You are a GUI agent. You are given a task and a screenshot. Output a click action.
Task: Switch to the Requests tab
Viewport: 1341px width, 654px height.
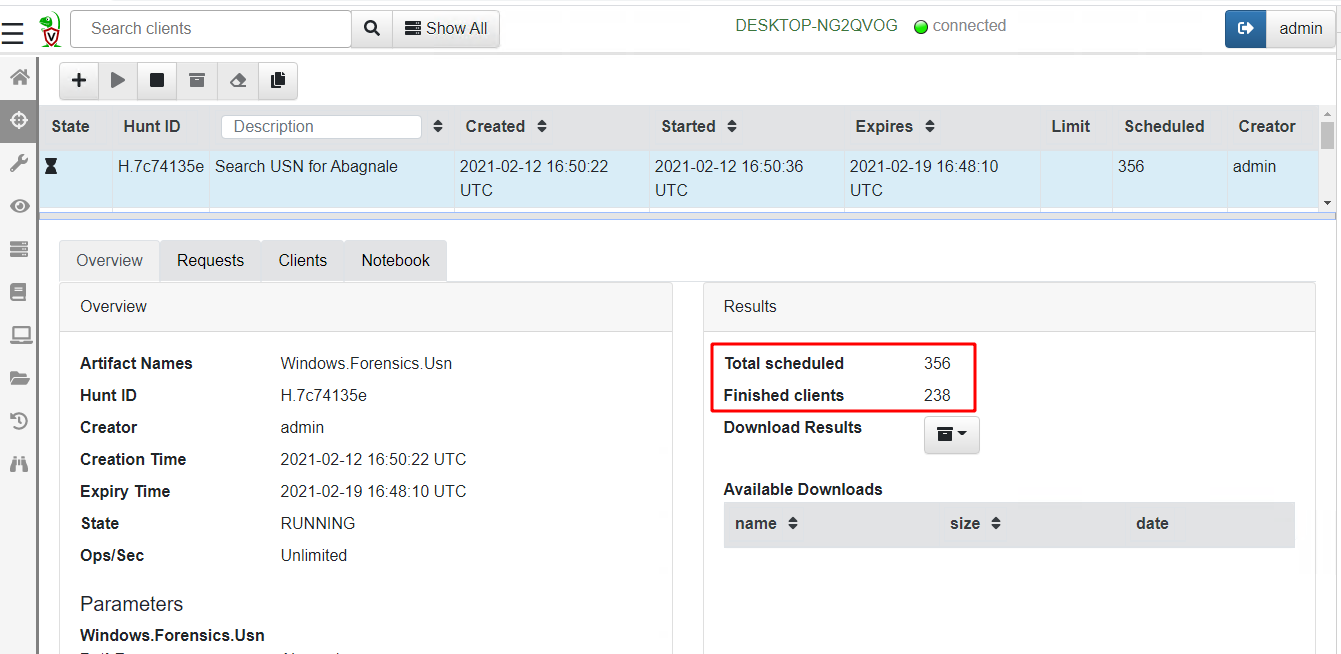pos(210,261)
